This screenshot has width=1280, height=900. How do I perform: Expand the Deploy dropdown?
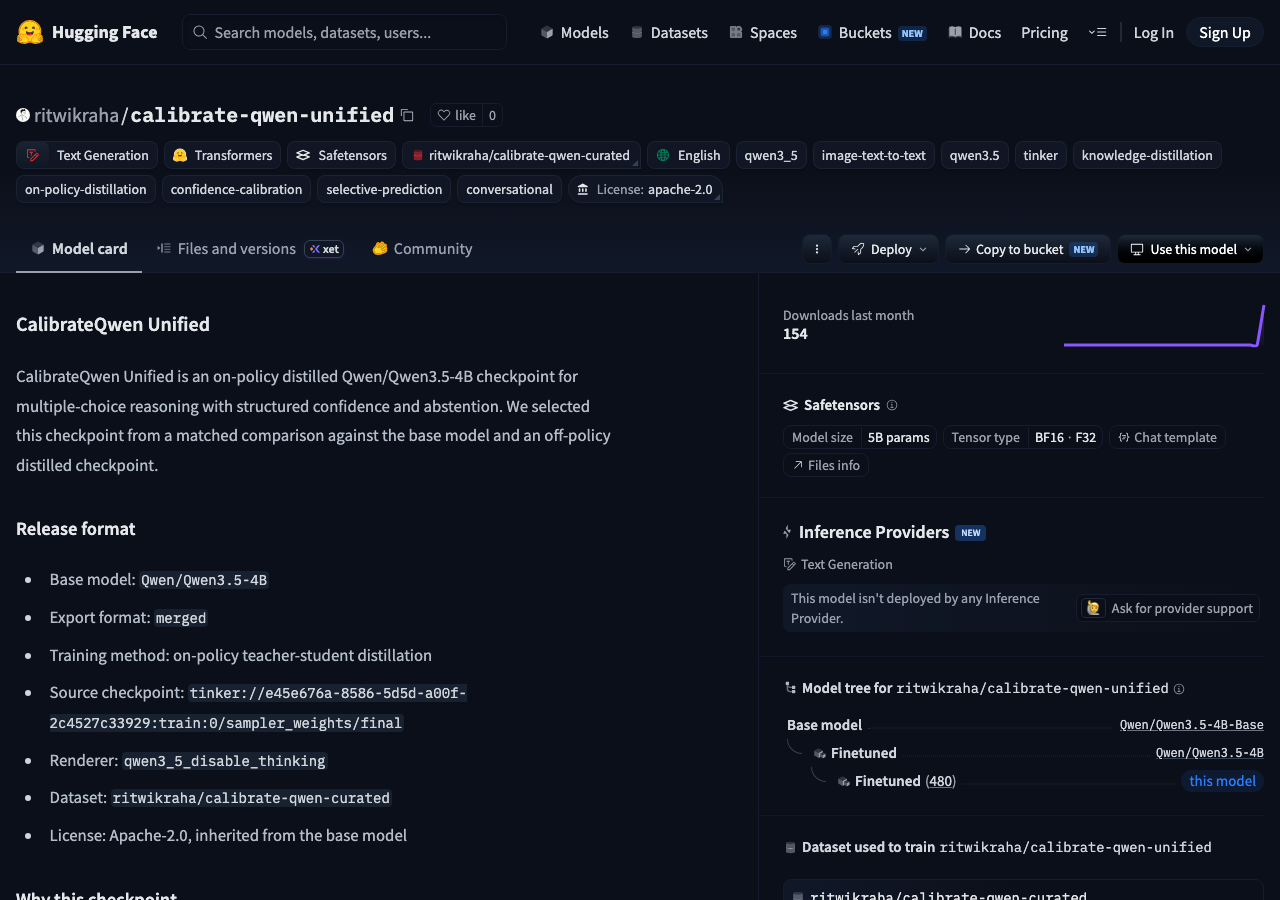click(x=888, y=249)
